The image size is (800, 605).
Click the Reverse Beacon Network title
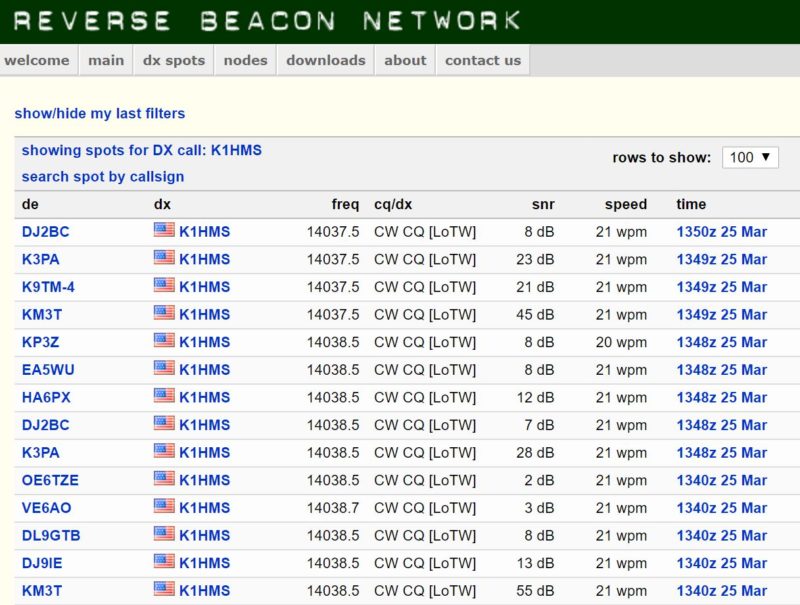click(267, 21)
